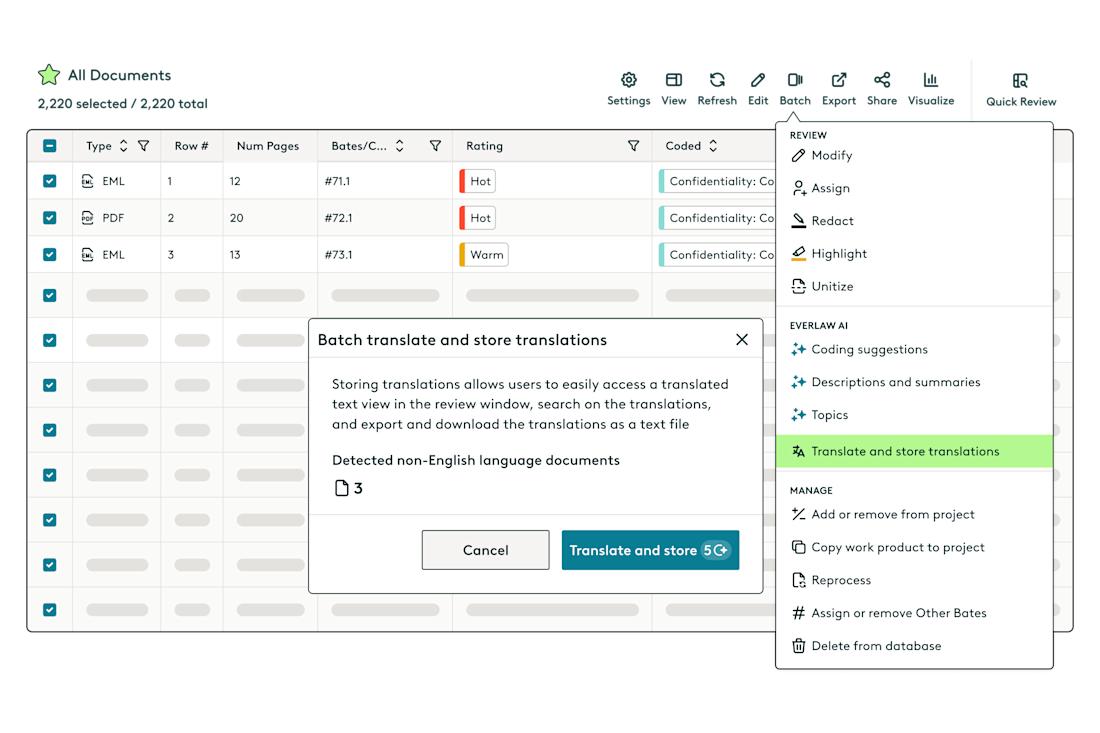This screenshot has height=733, width=1100.
Task: Click the green star favorite icon
Action: (48, 74)
